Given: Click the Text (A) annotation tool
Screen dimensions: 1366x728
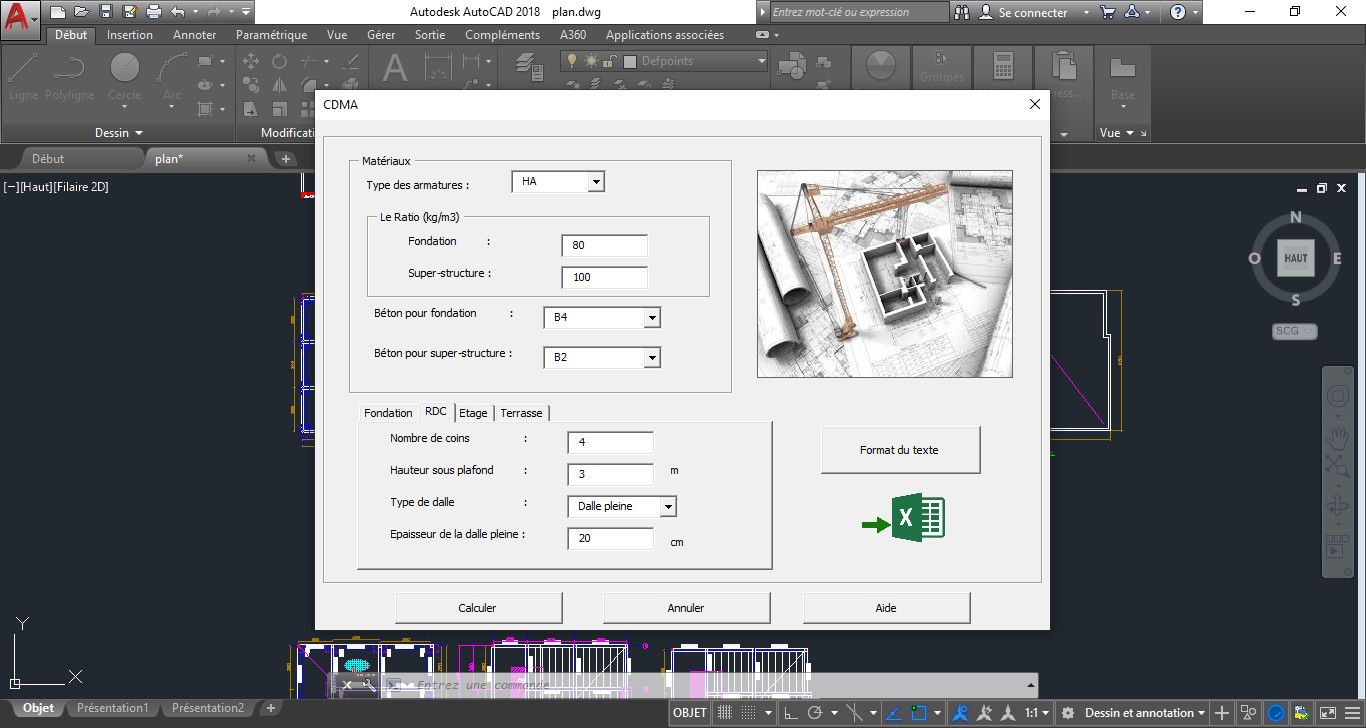Looking at the screenshot, I should (395, 68).
